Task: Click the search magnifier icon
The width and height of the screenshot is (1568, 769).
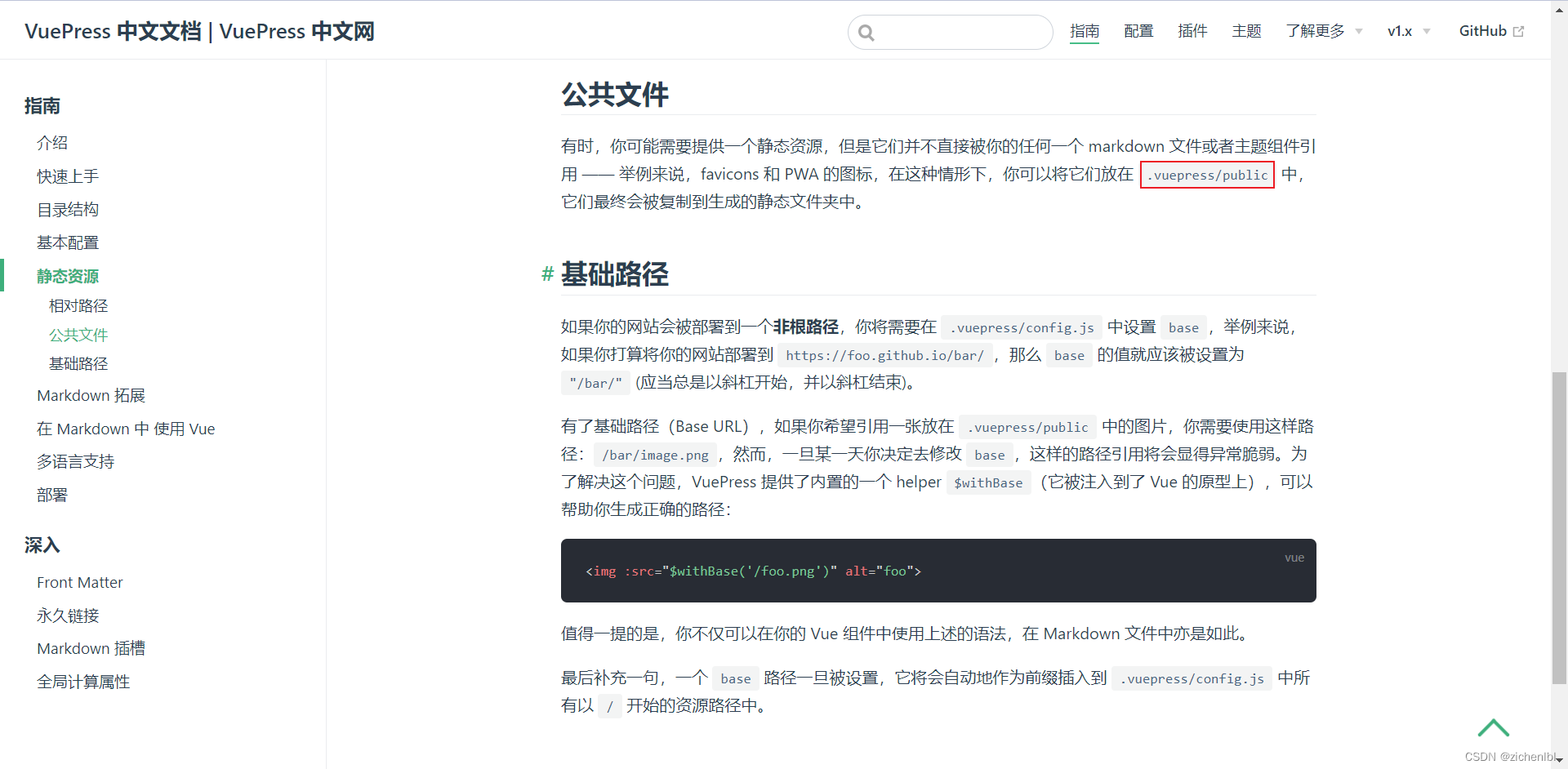Action: click(866, 33)
